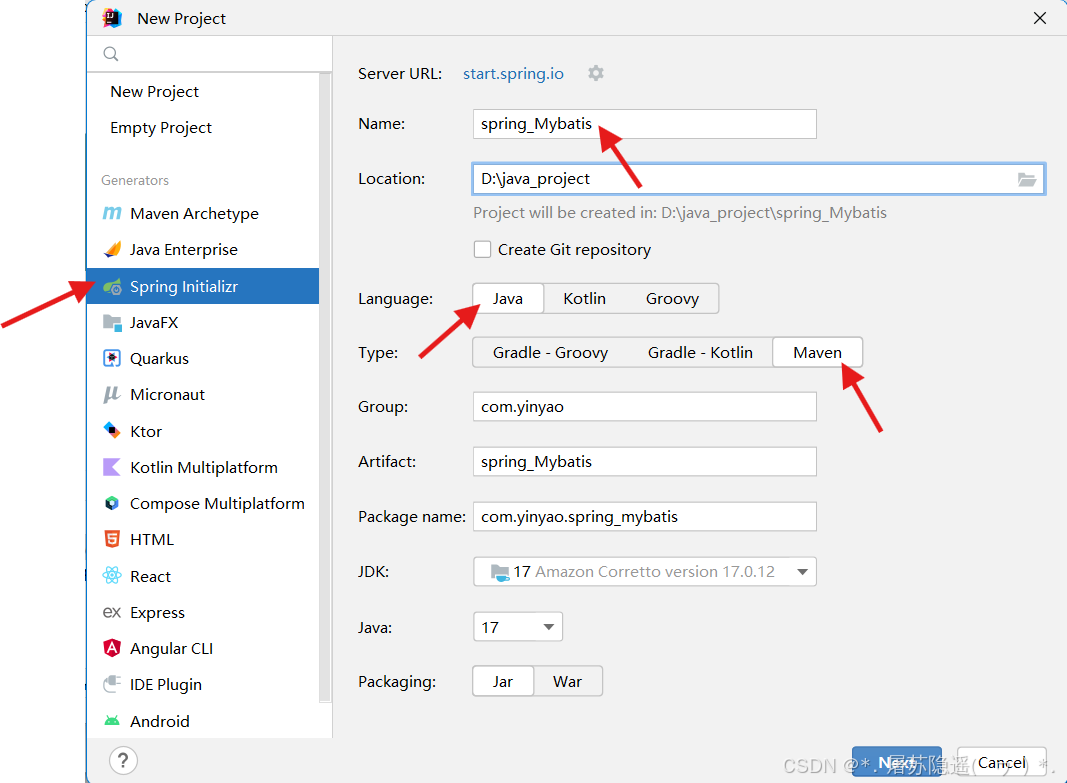Select New Project in sidebar
Viewport: 1067px width, 783px height.
click(x=154, y=91)
